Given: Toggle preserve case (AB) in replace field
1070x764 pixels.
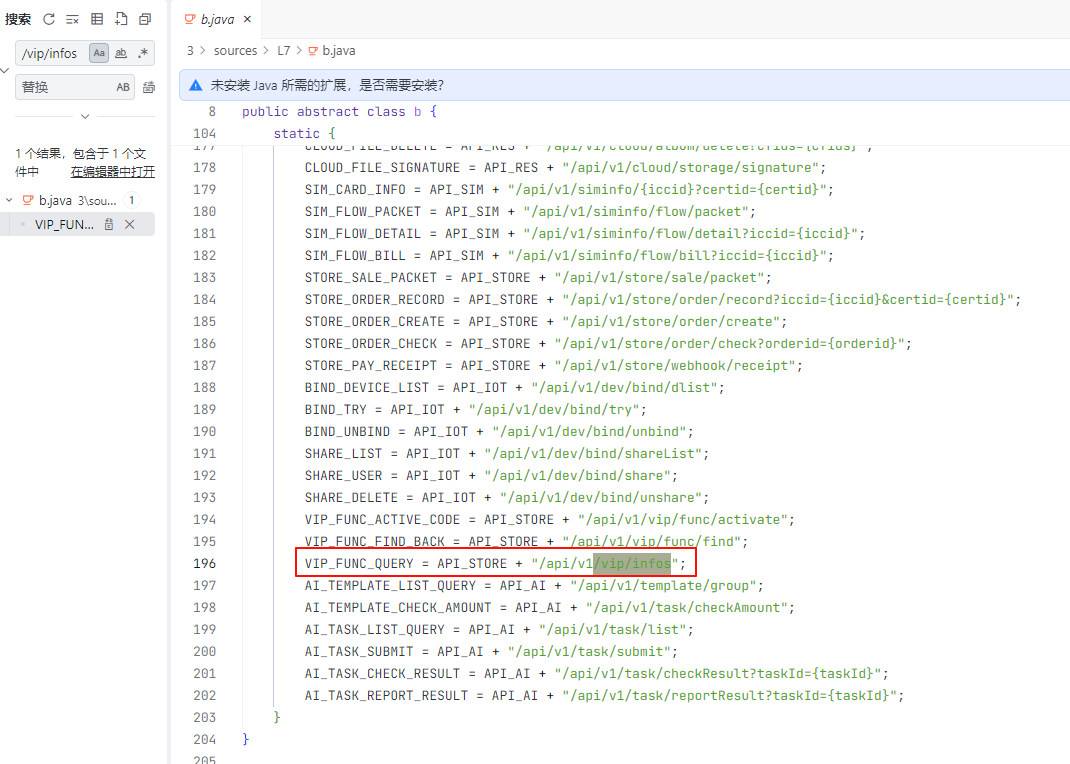Looking at the screenshot, I should coord(123,87).
